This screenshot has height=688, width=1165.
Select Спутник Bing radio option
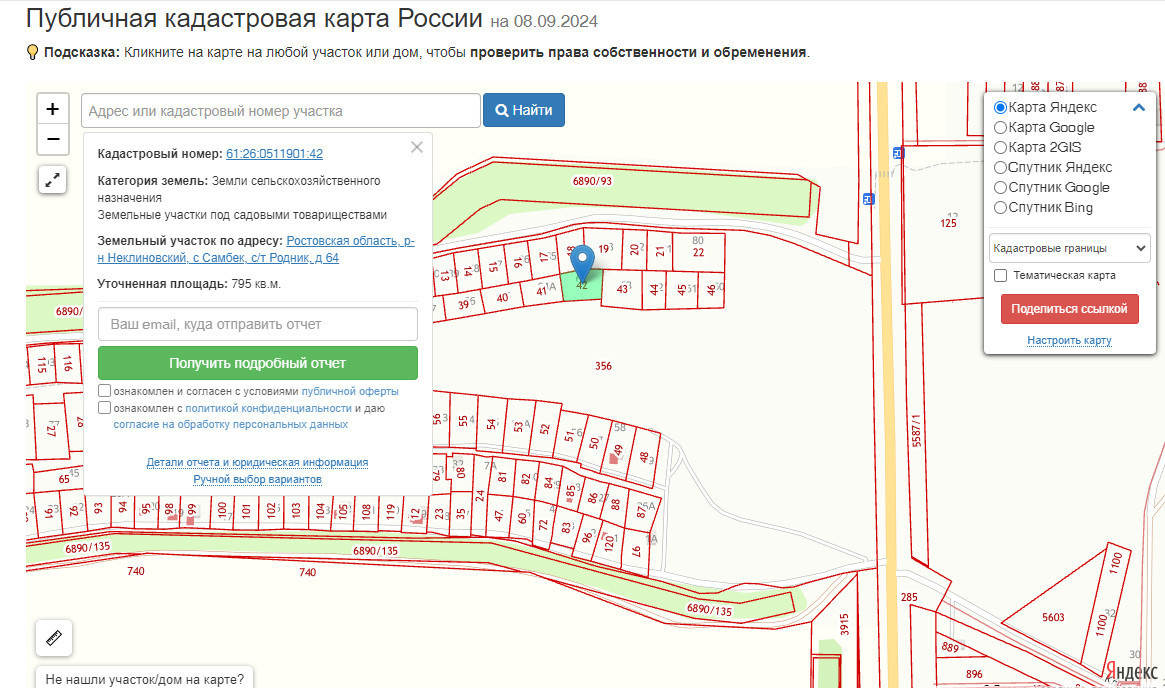pyautogui.click(x=1000, y=208)
